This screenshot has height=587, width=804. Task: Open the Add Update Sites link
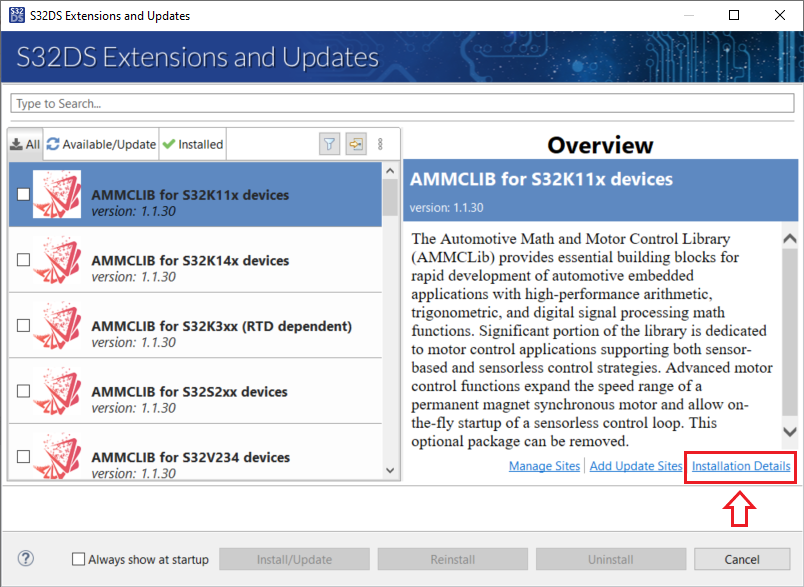point(636,466)
